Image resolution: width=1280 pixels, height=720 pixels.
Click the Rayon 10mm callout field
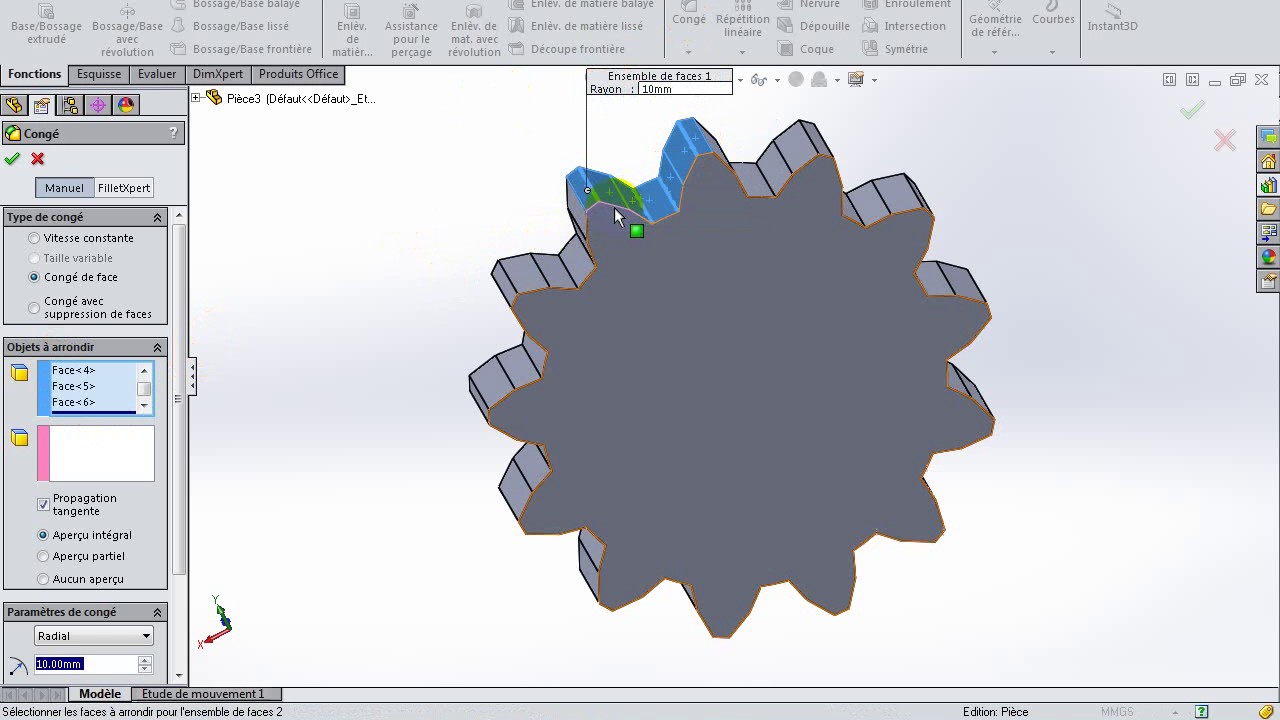click(685, 89)
